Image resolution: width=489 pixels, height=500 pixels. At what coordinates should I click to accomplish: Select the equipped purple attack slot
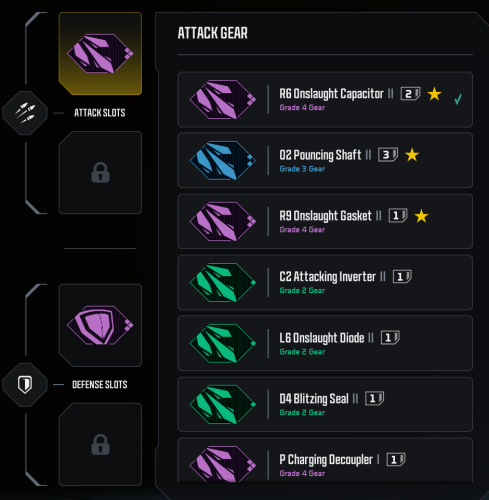pyautogui.click(x=100, y=54)
